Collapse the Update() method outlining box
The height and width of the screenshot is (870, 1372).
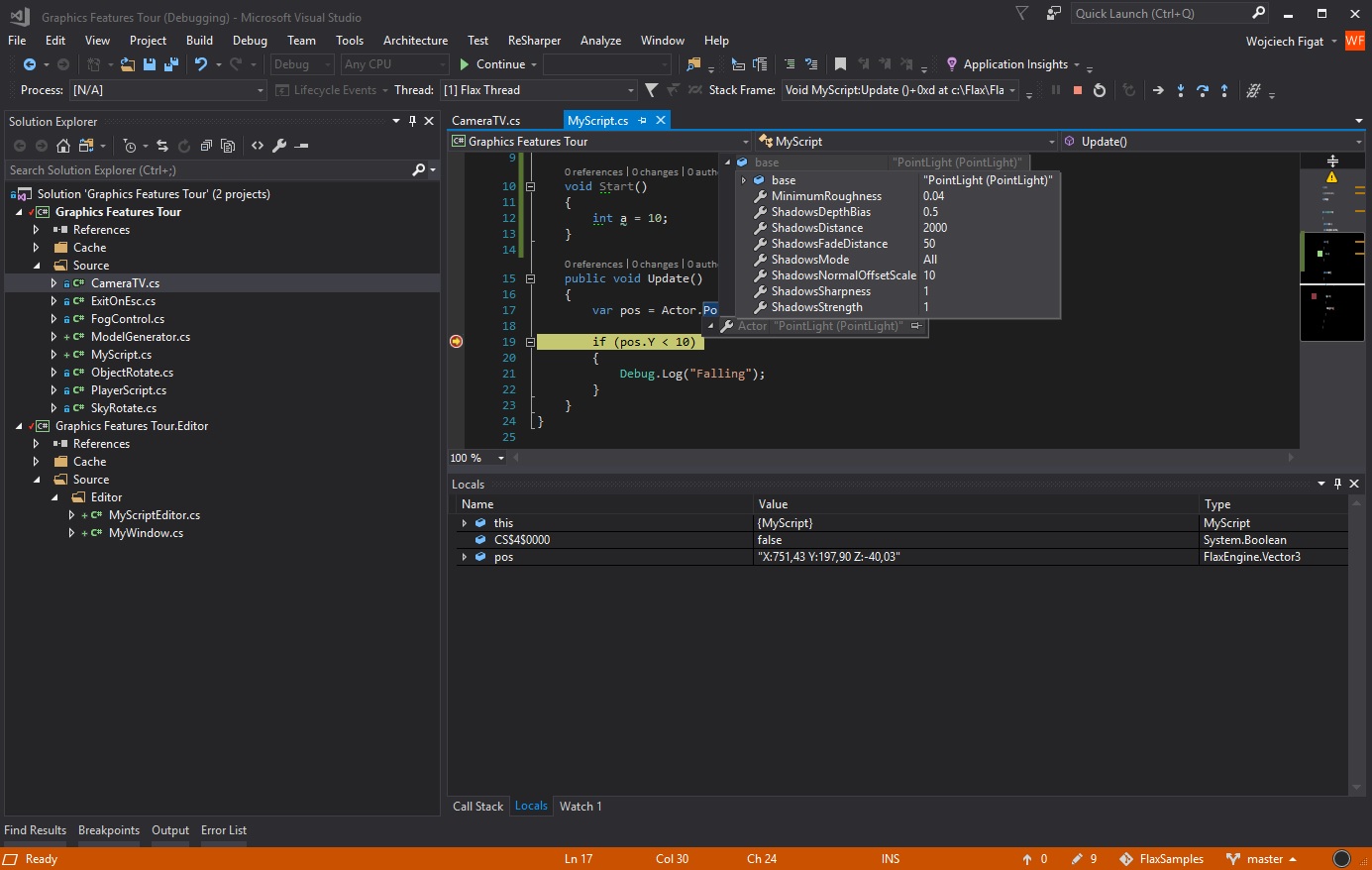point(530,278)
